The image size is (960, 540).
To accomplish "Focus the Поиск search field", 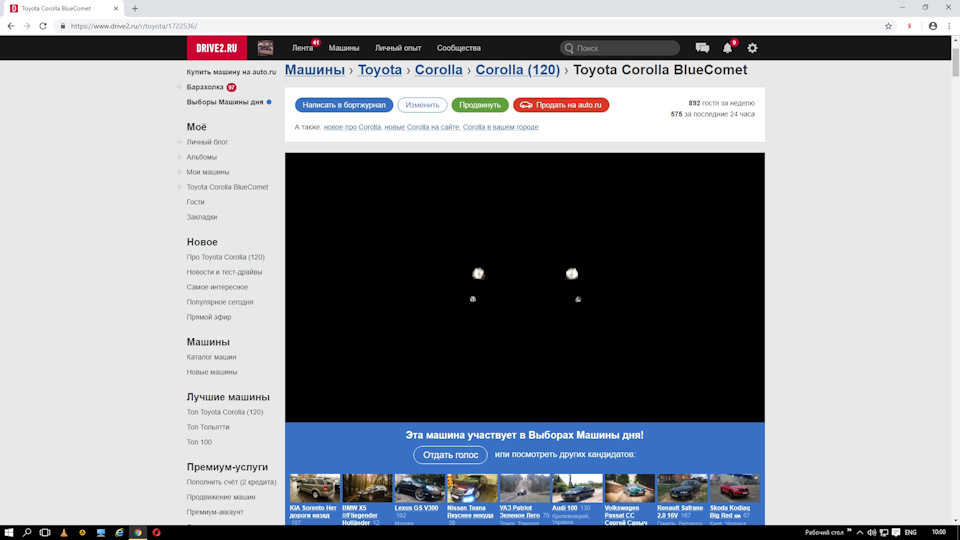I will point(620,48).
